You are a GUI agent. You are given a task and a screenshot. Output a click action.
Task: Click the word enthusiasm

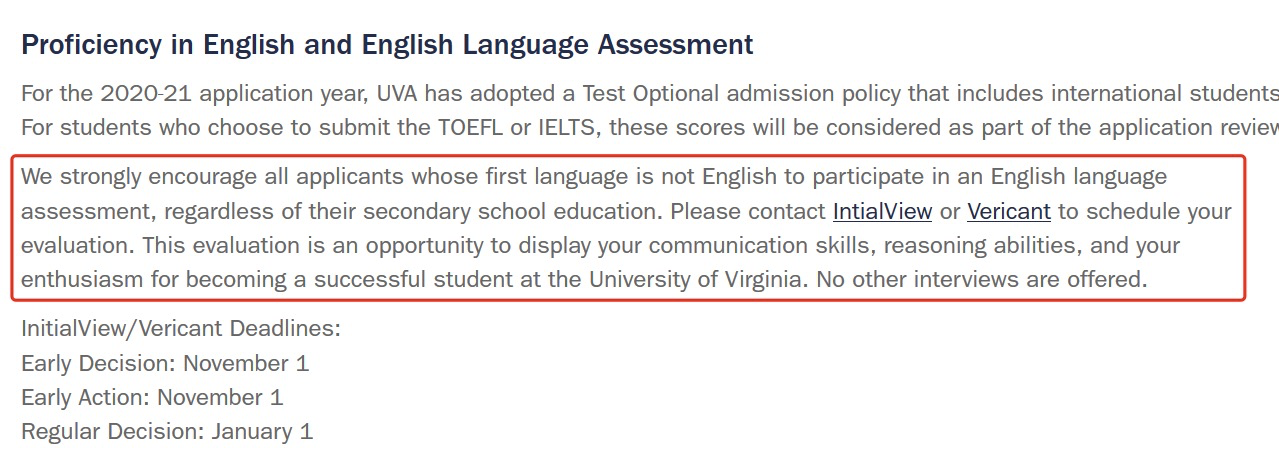pos(82,280)
